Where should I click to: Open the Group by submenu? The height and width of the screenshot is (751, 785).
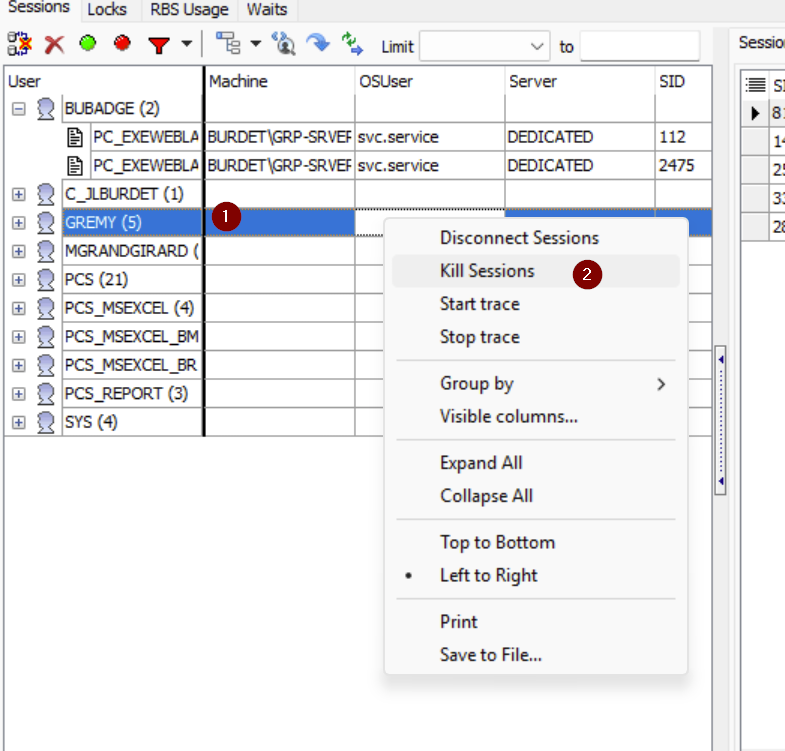click(x=536, y=384)
